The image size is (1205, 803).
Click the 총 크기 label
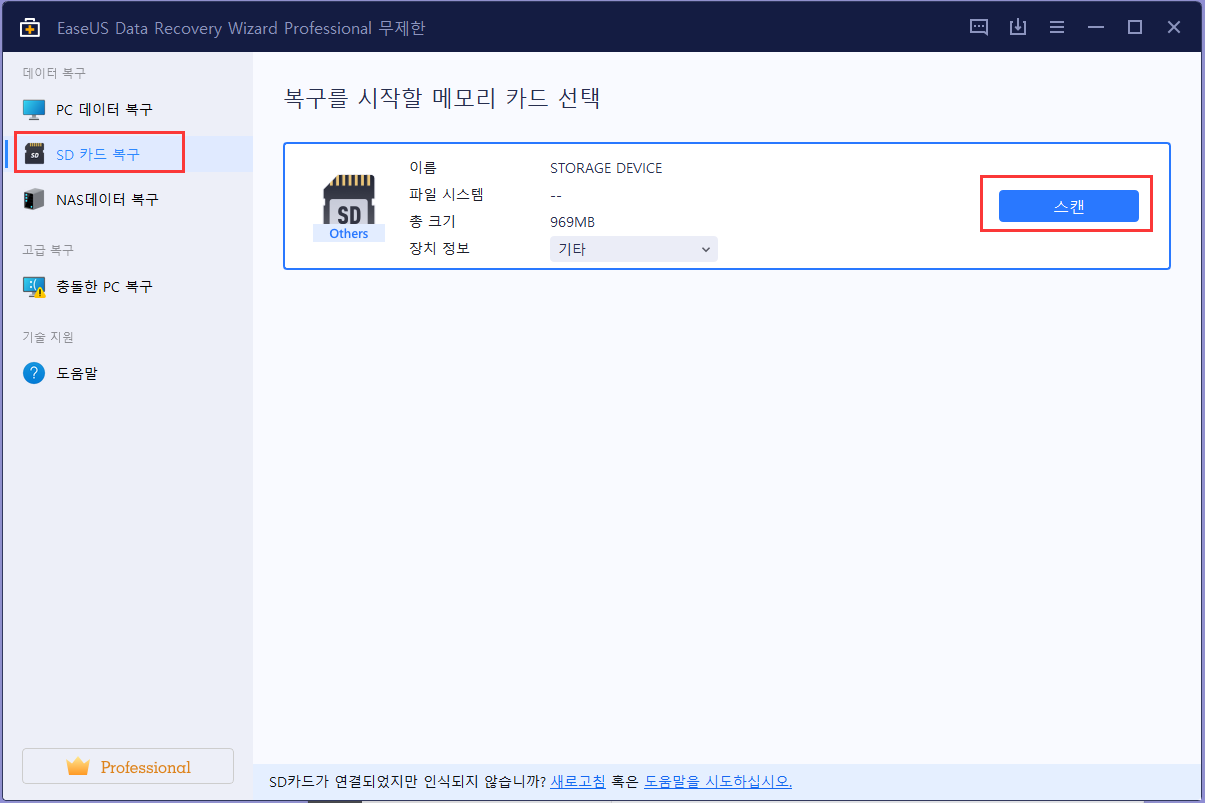pos(432,222)
